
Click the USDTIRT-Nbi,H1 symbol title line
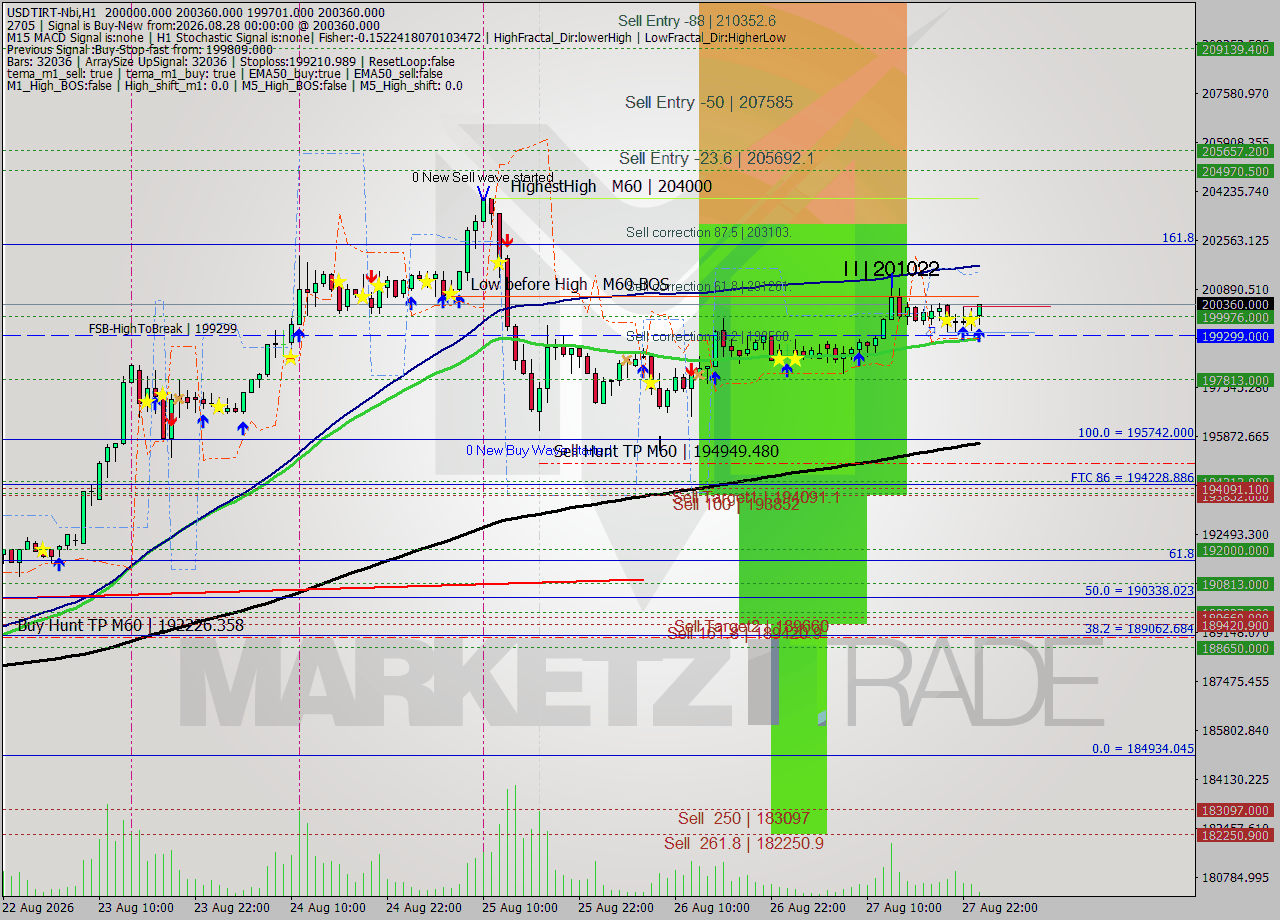point(195,12)
